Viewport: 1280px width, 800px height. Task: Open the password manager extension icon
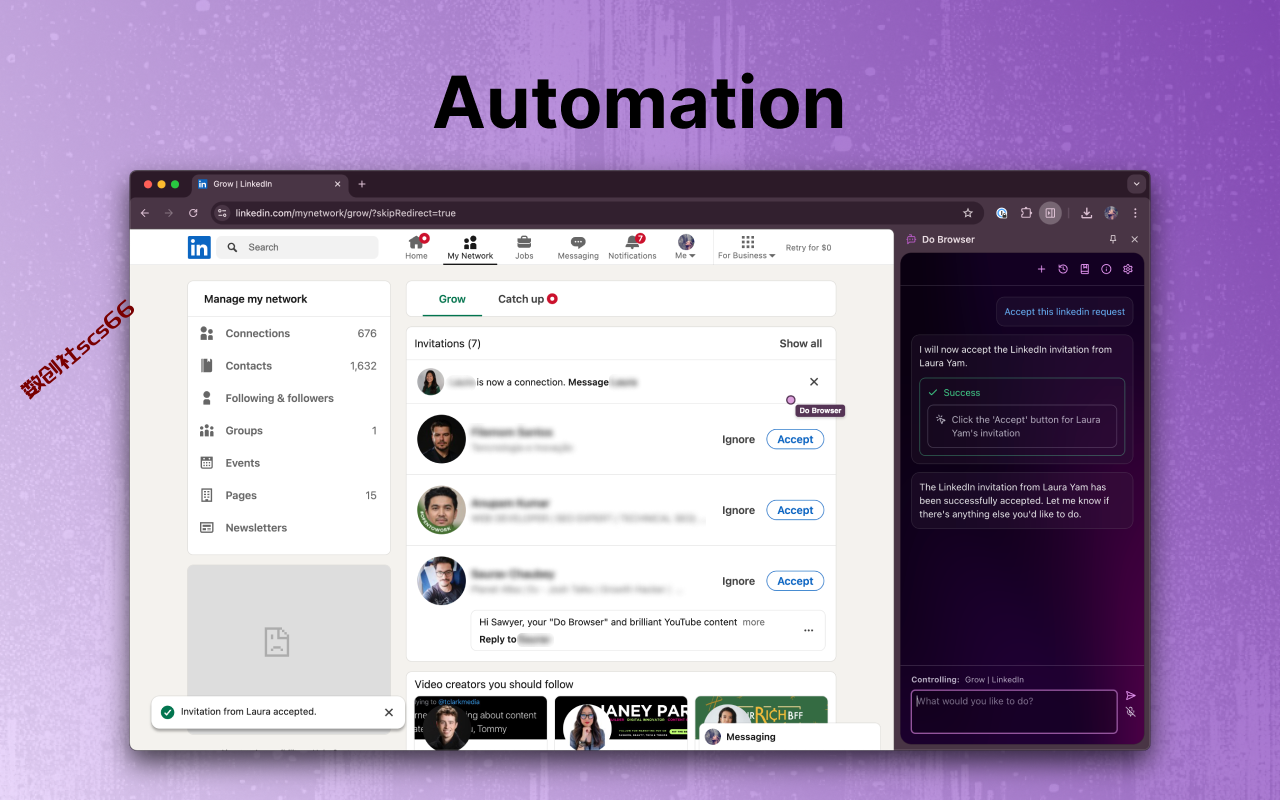(x=1002, y=213)
